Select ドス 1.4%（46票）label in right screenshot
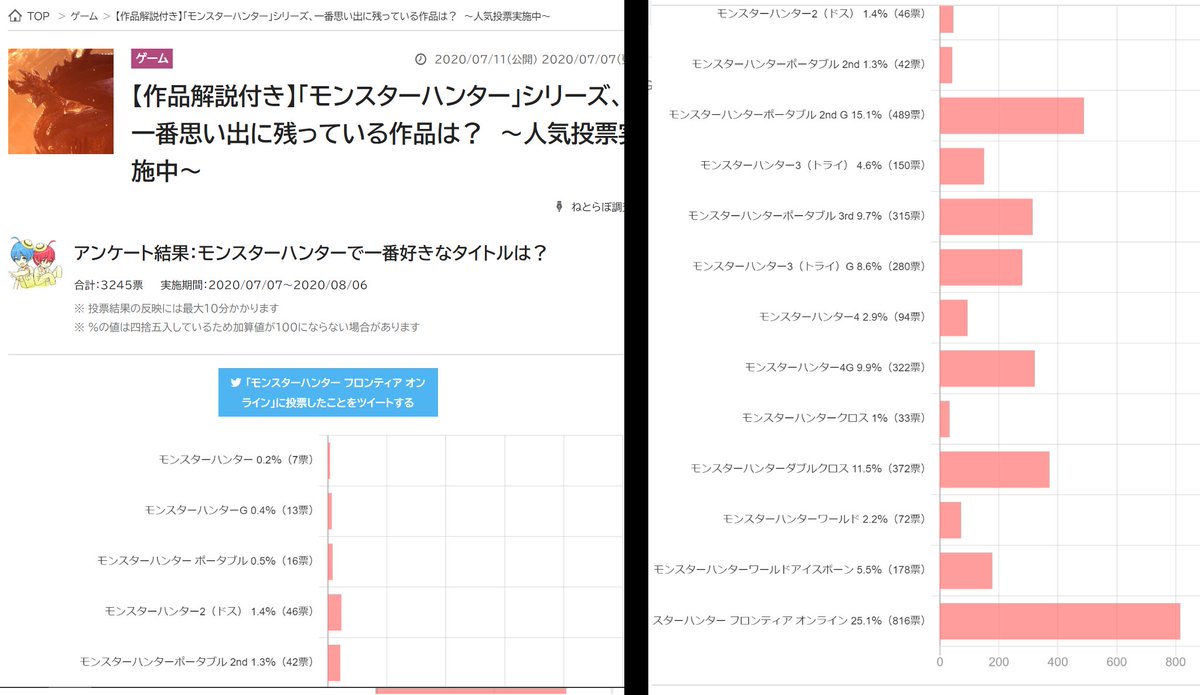 [x=822, y=13]
